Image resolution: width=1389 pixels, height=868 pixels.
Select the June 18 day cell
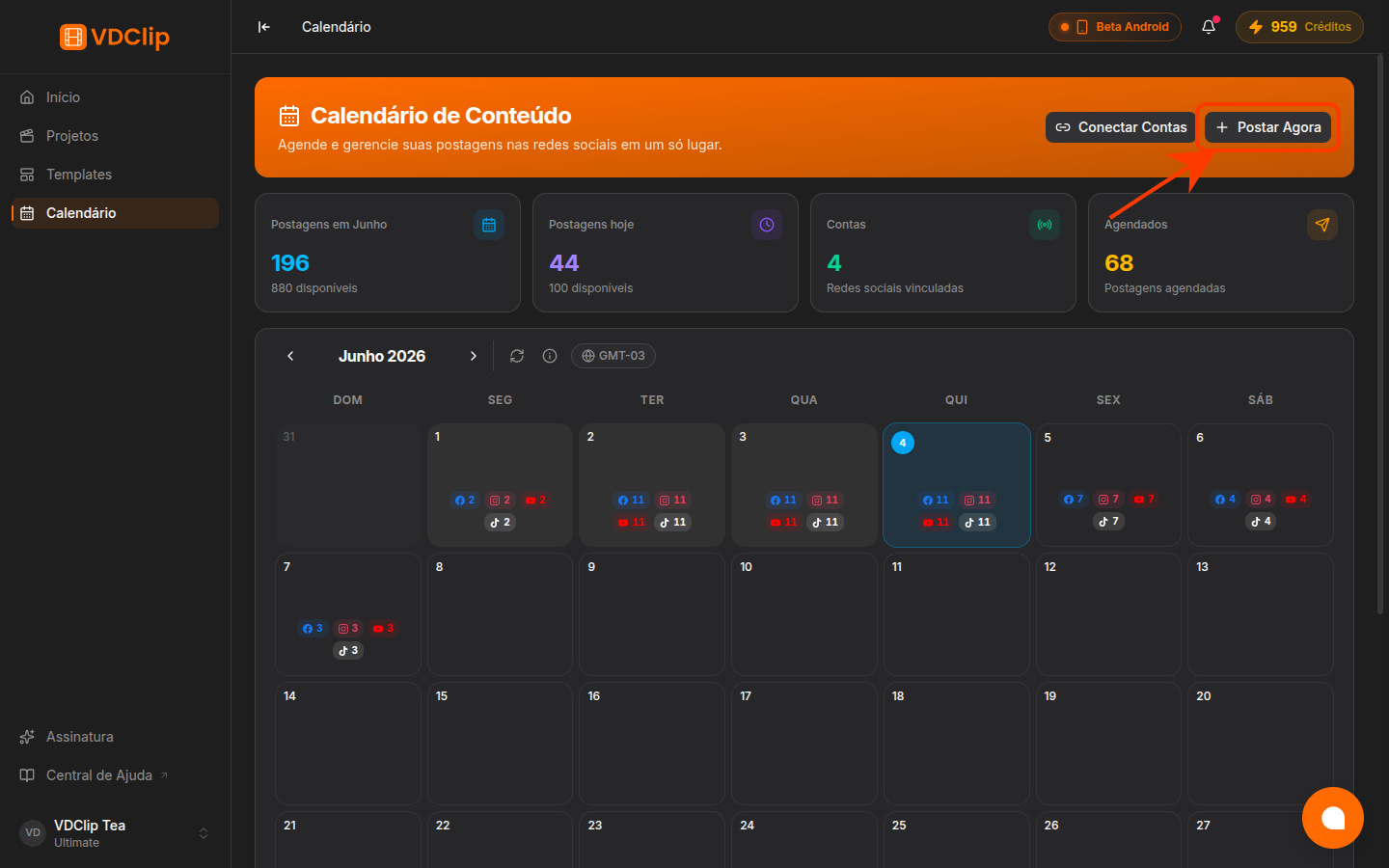956,744
